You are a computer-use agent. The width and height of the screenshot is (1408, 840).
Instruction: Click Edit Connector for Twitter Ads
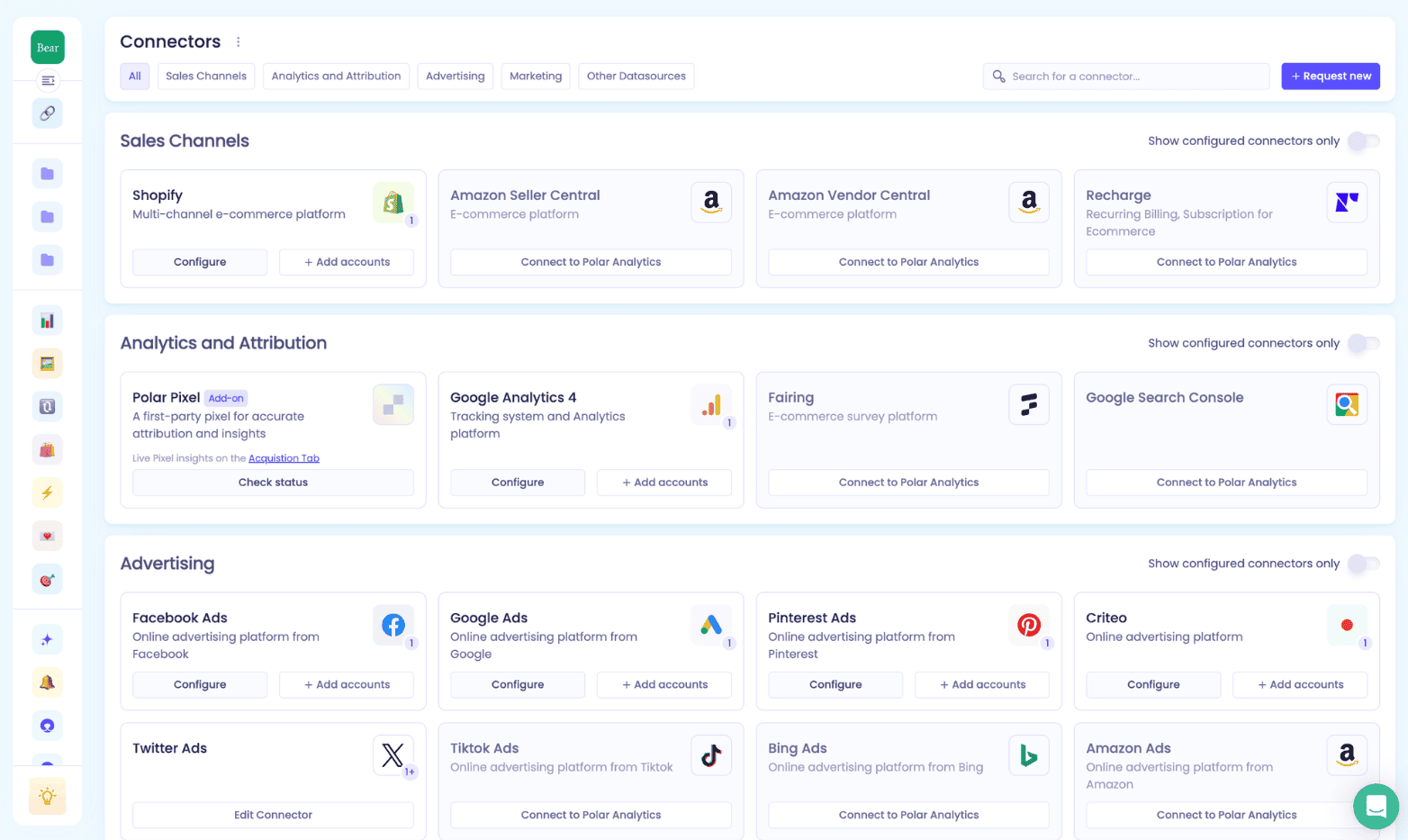tap(273, 815)
